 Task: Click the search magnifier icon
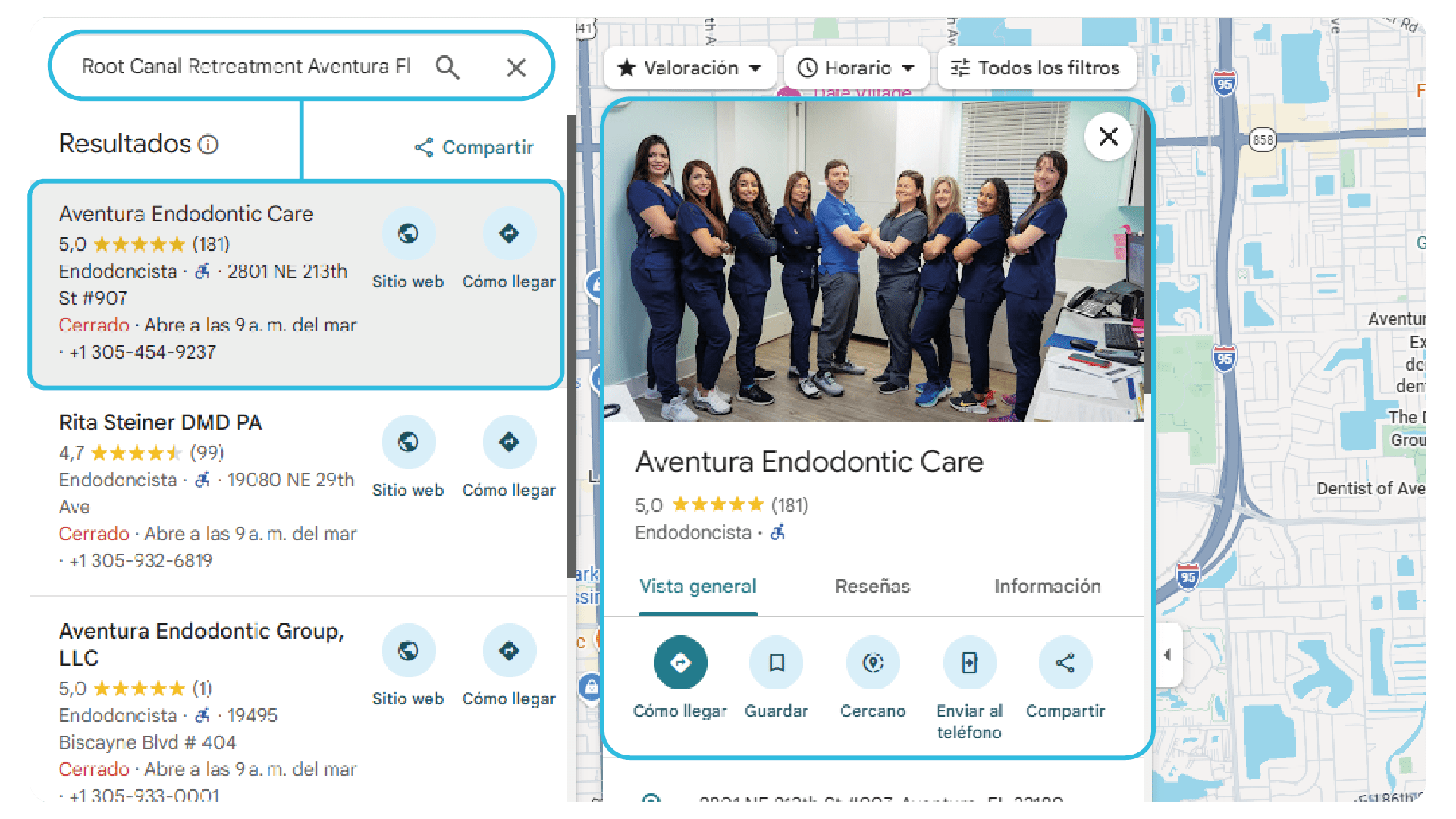[447, 67]
